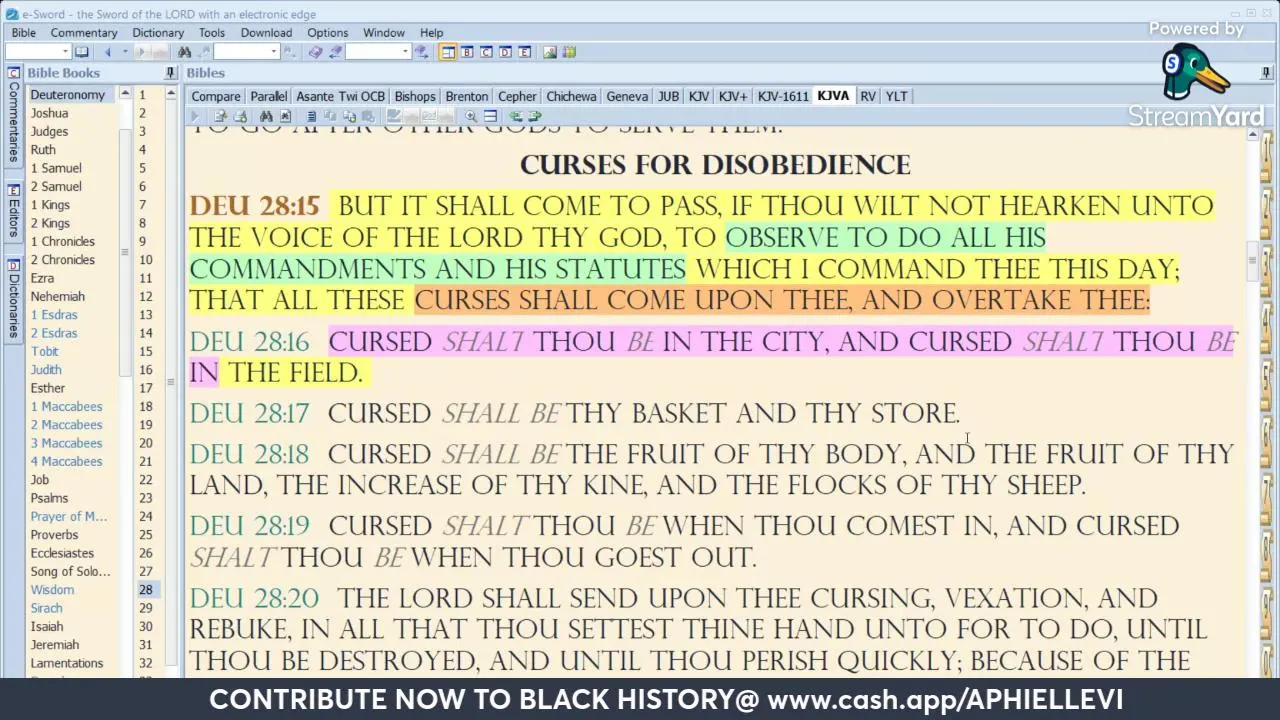The width and height of the screenshot is (1280, 720).
Task: Select Joshua in the Bible Books list
Action: [49, 113]
